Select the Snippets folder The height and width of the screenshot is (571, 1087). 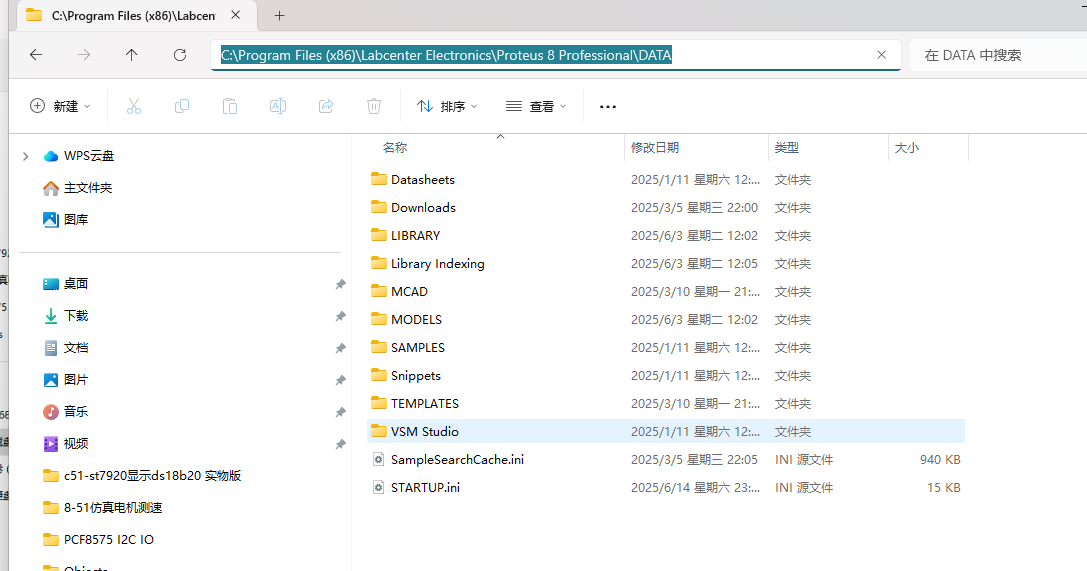(666, 376)
